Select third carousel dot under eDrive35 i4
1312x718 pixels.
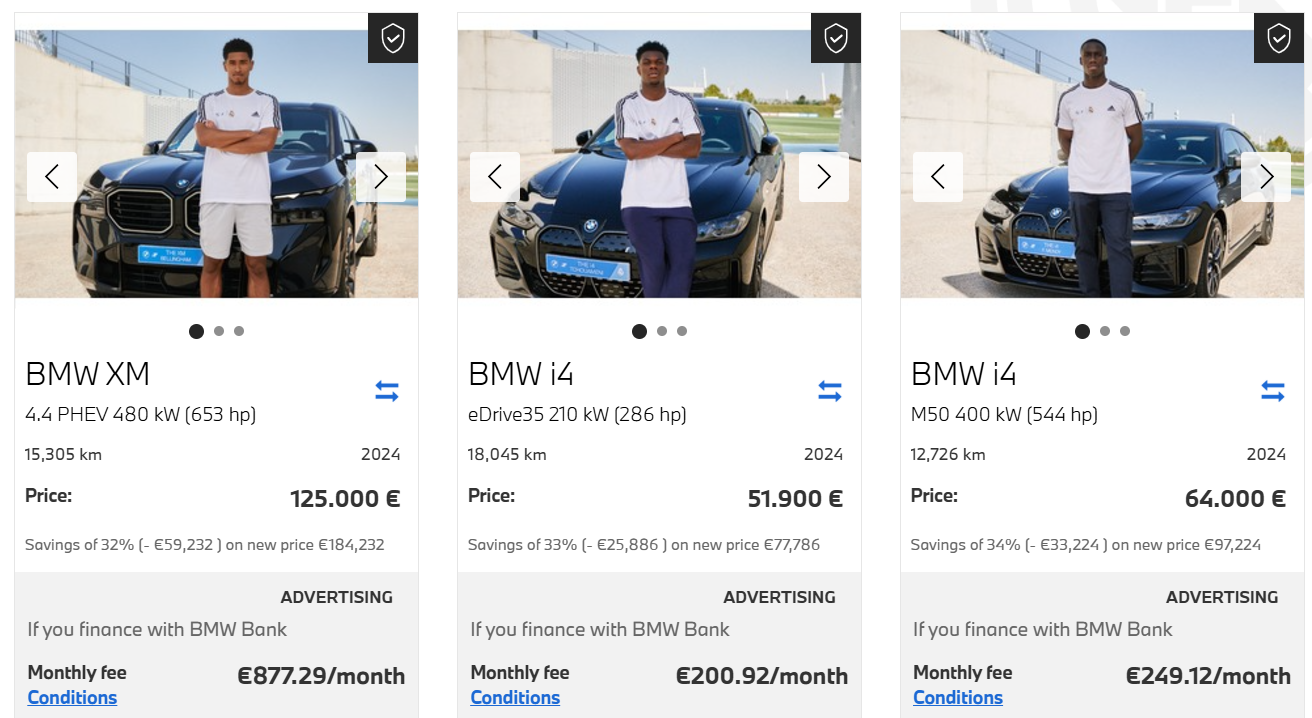(682, 331)
